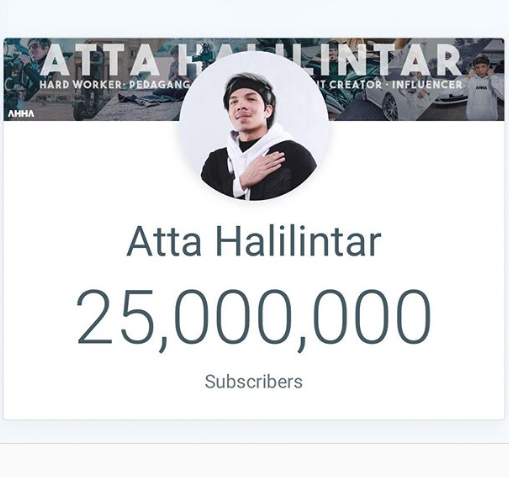Click the large letters NTAR in banner title
This screenshot has width=509, height=478.
(x=402, y=61)
